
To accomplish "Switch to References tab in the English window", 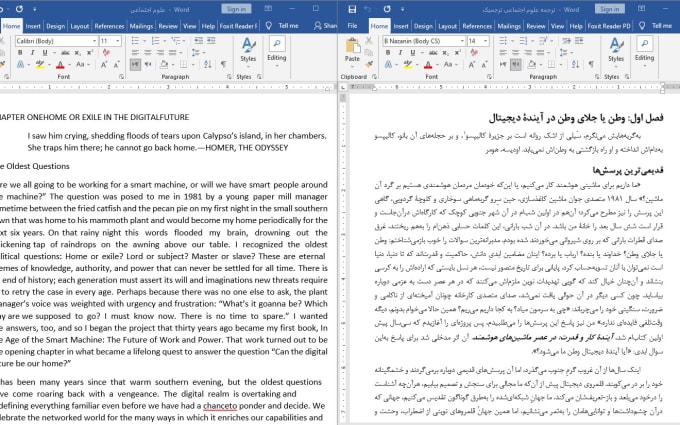I will click(109, 26).
